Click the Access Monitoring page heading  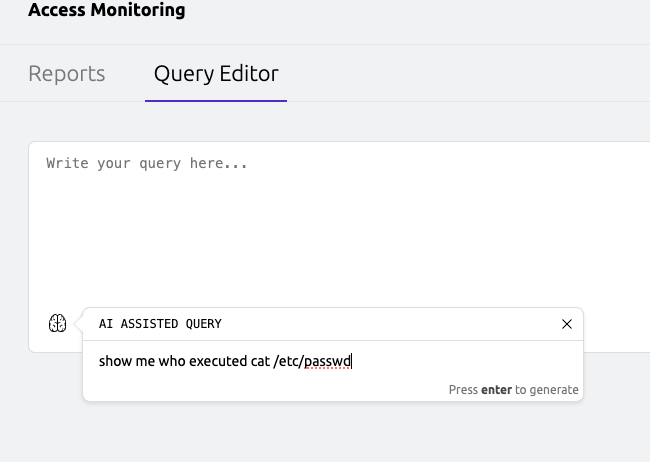pyautogui.click(x=107, y=11)
